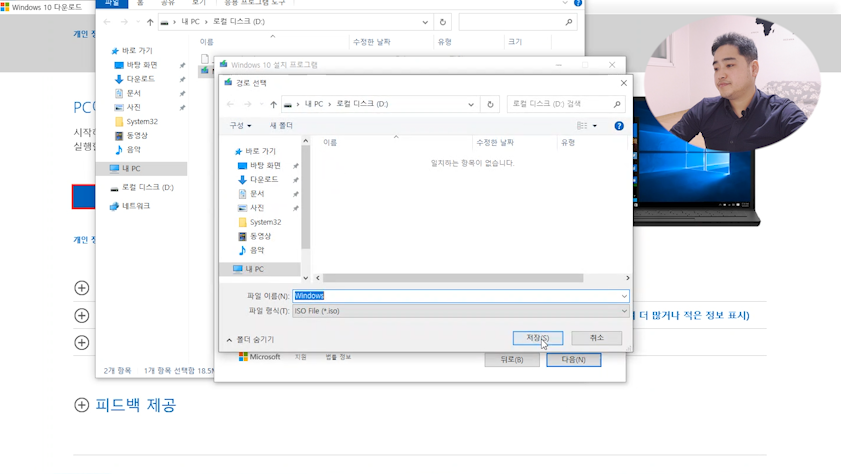Select 문서 in File Explorer sidebar
This screenshot has width=841, height=474.
coord(134,93)
